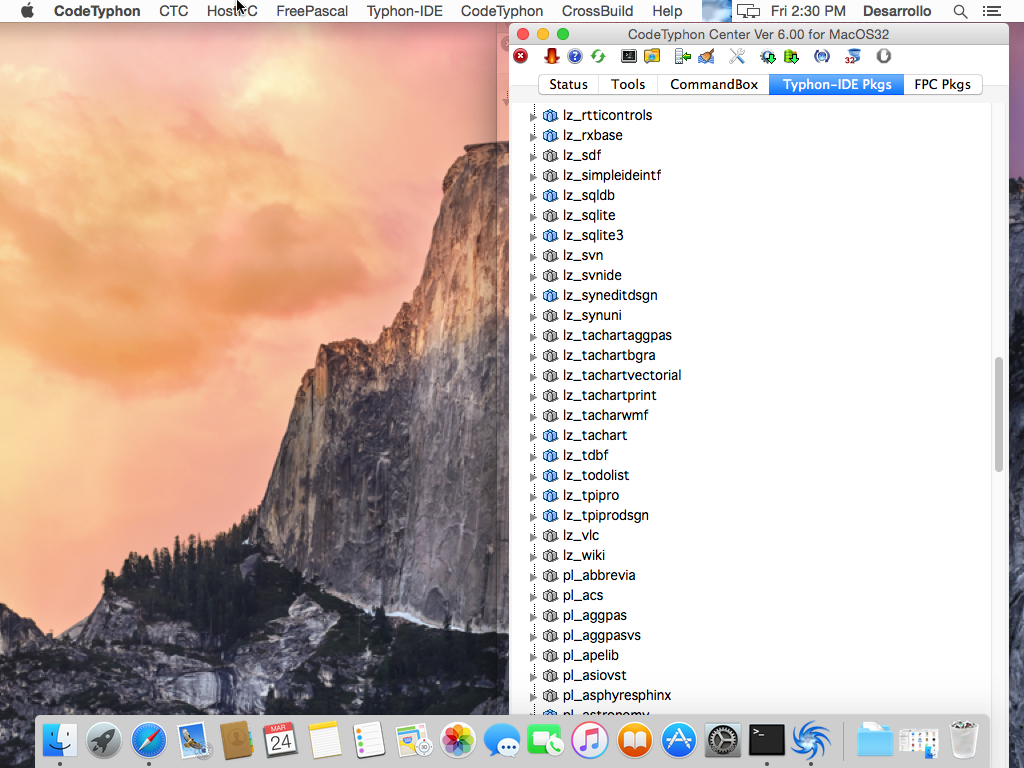Select the Typhon-IDE Pkgs tab

(x=837, y=84)
